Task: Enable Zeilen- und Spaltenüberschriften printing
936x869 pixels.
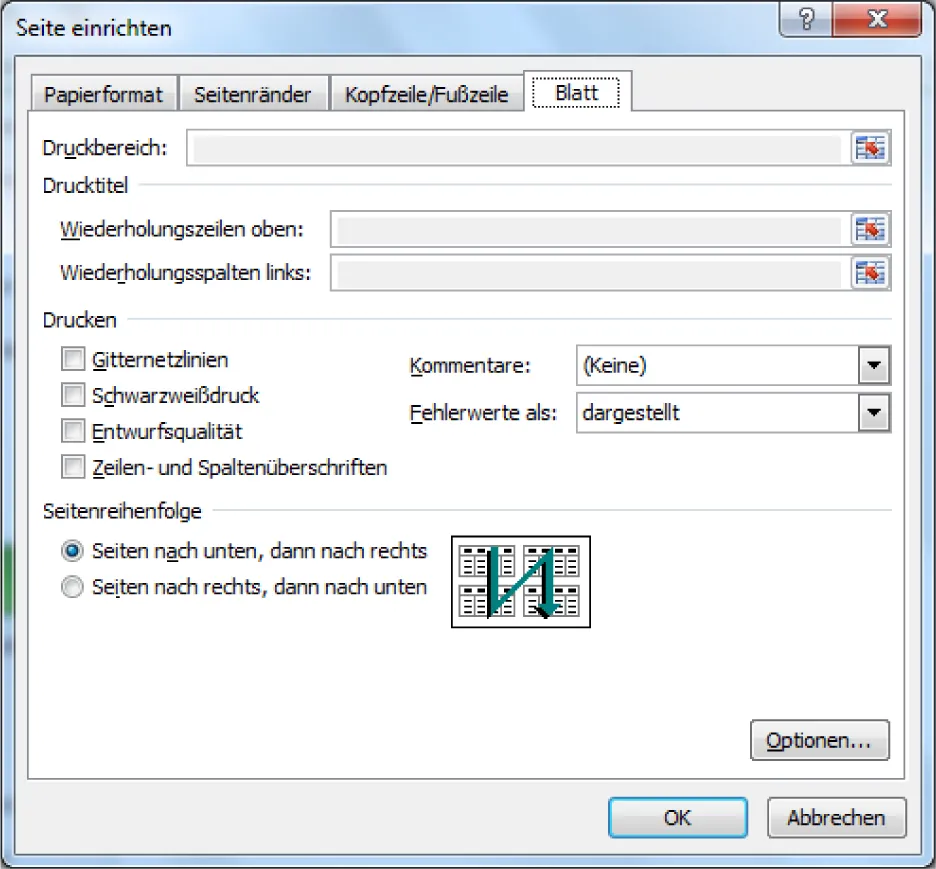Action: click(x=73, y=467)
